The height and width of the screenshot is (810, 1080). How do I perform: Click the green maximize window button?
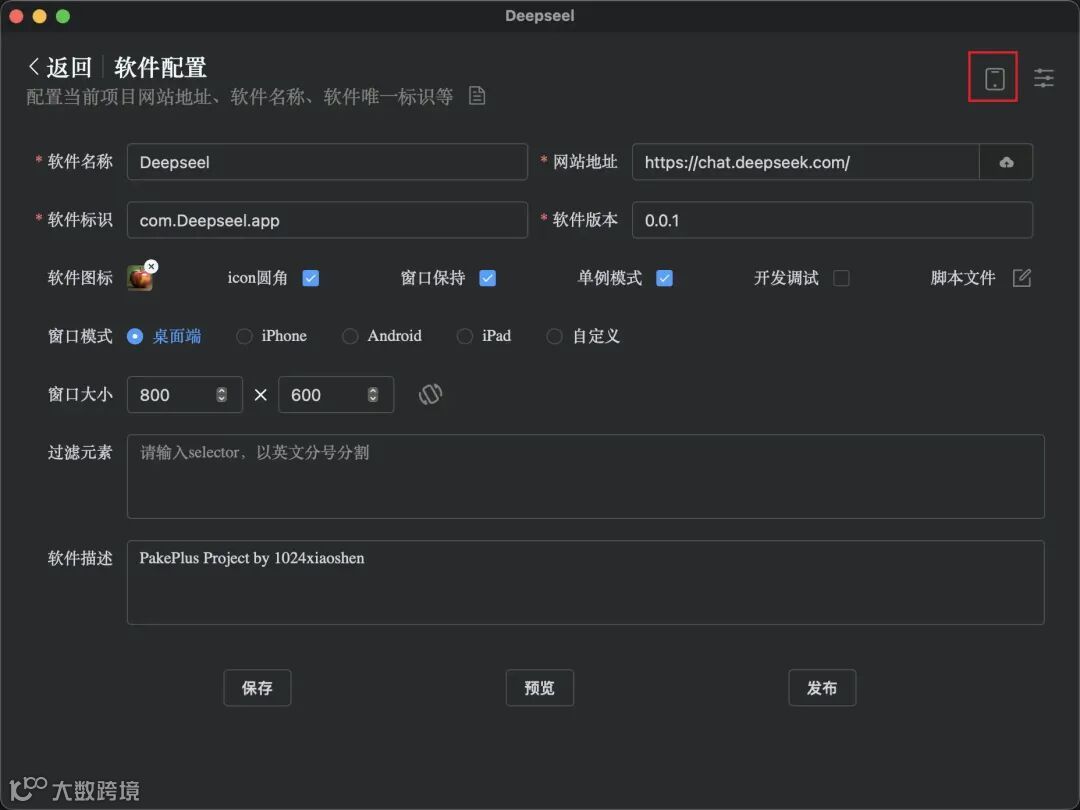(x=63, y=16)
